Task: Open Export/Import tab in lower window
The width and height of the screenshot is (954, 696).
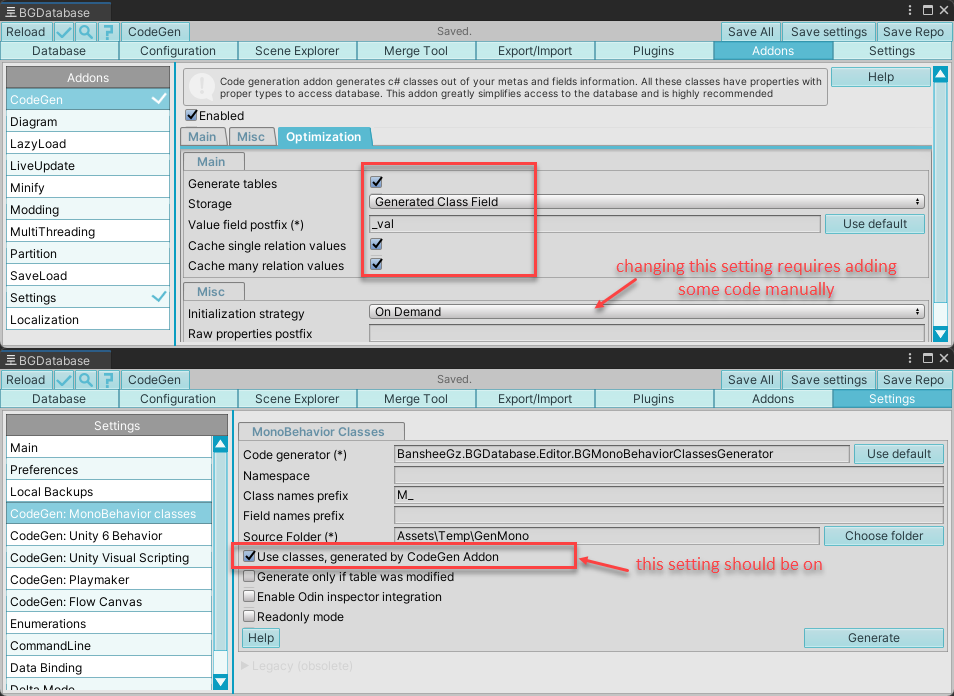Action: pos(535,399)
